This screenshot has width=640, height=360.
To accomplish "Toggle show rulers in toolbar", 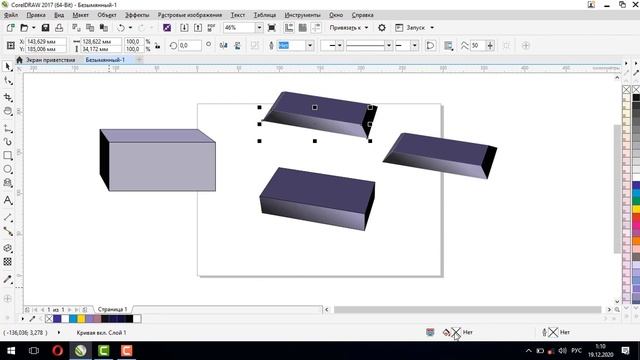I will pos(289,28).
